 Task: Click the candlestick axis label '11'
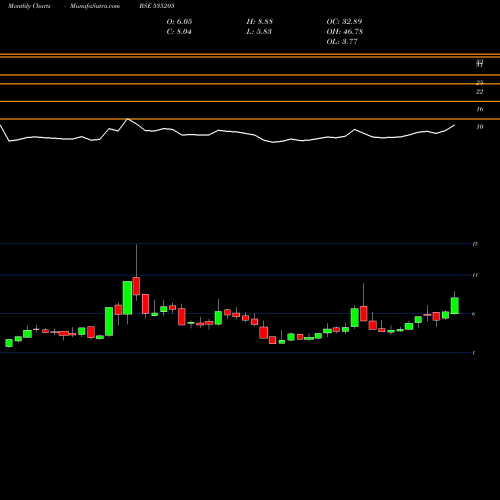pyautogui.click(x=475, y=275)
